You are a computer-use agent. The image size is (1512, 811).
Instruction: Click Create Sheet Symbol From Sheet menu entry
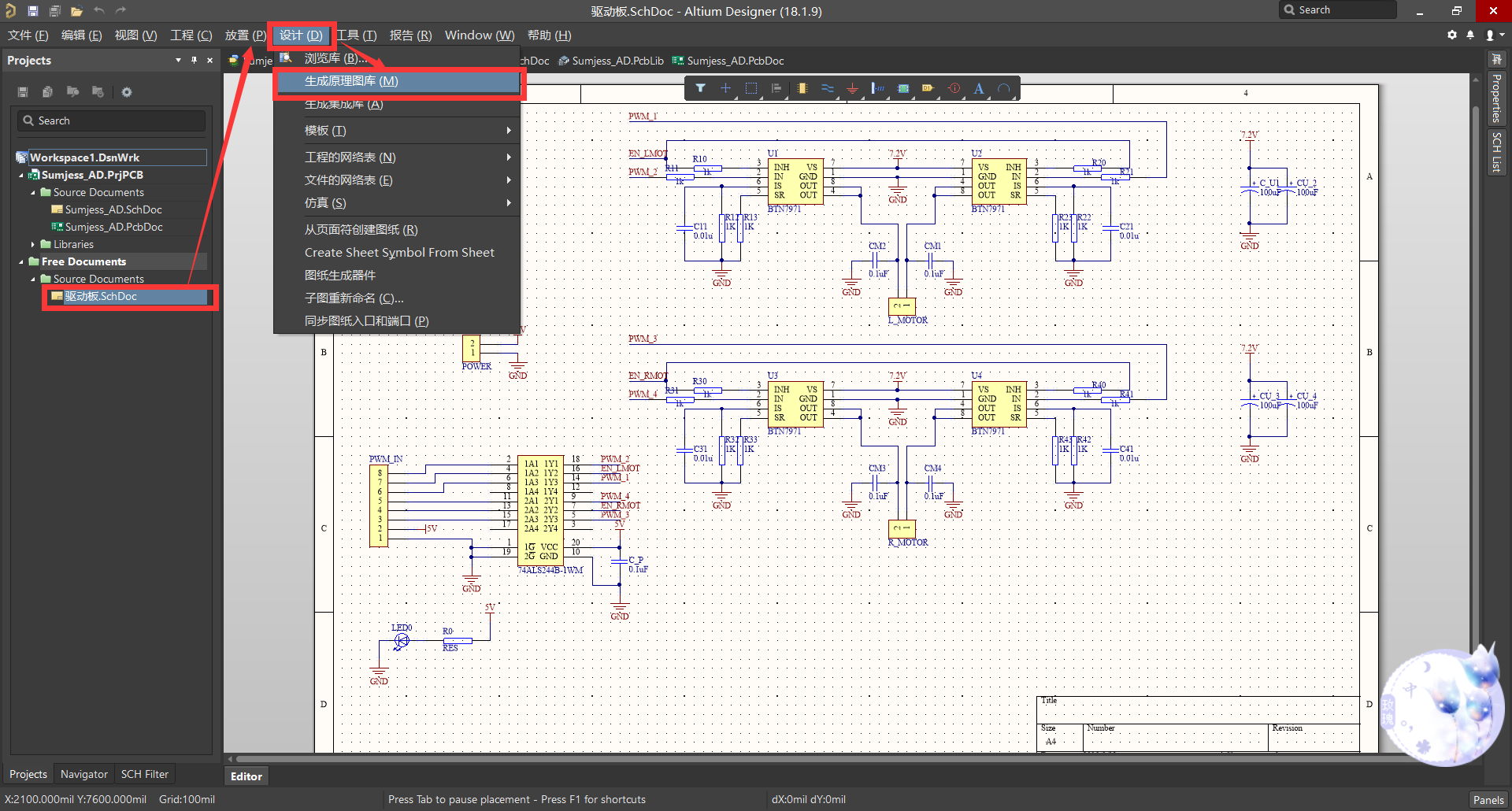coord(399,252)
